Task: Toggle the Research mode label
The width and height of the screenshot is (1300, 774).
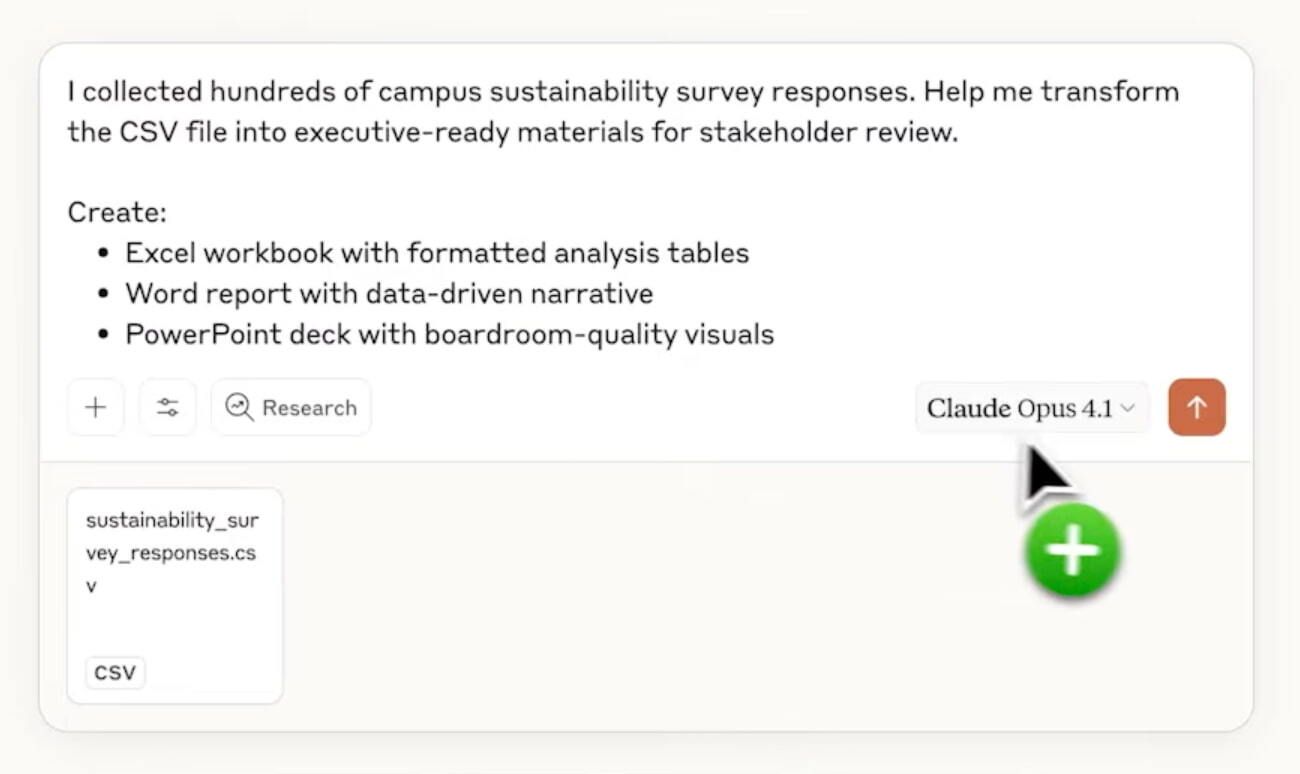Action: (x=309, y=408)
